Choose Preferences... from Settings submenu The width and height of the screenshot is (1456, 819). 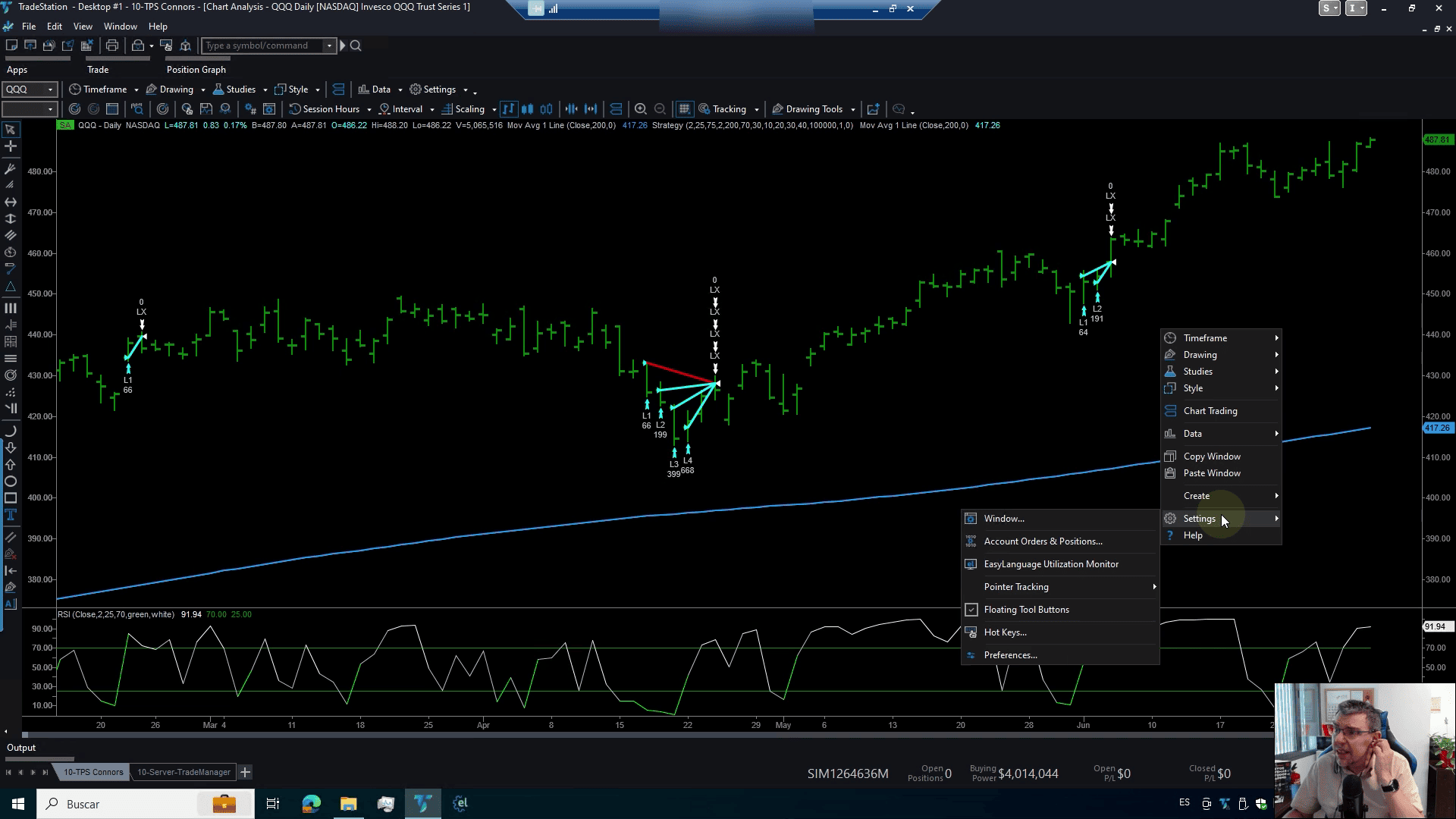click(x=1060, y=655)
